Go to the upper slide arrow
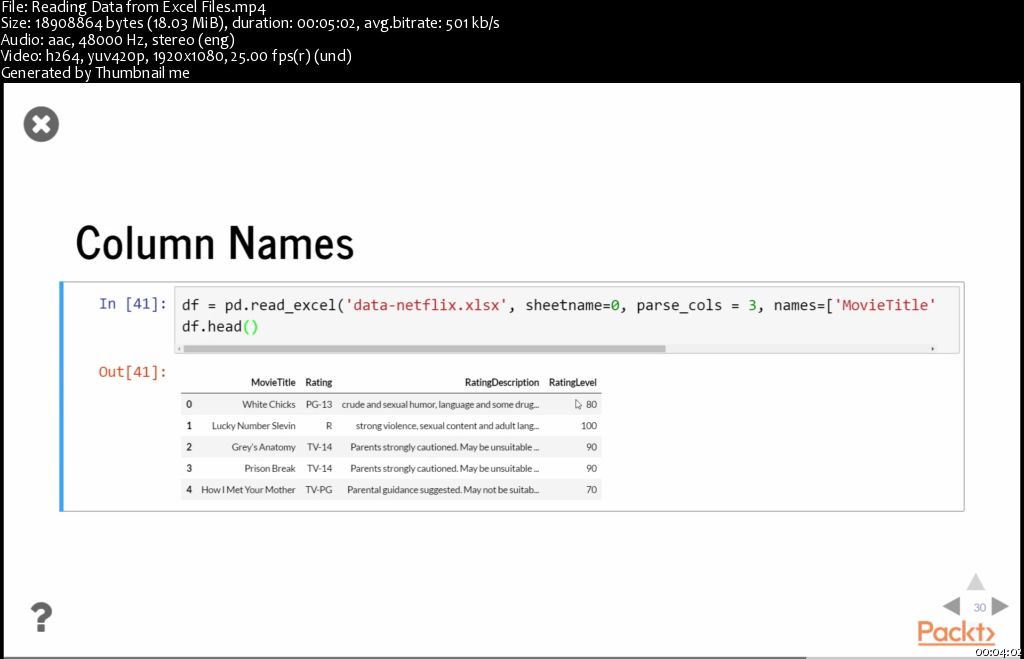This screenshot has width=1024, height=659. tap(976, 582)
